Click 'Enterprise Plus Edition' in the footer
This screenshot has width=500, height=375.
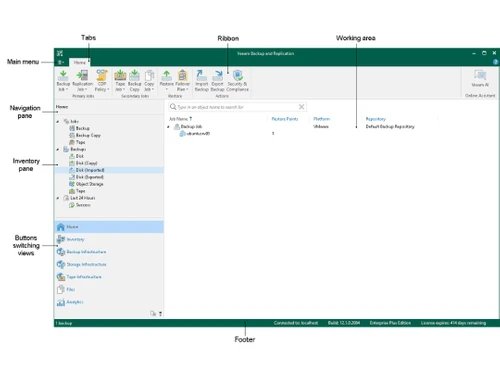pyautogui.click(x=390, y=323)
